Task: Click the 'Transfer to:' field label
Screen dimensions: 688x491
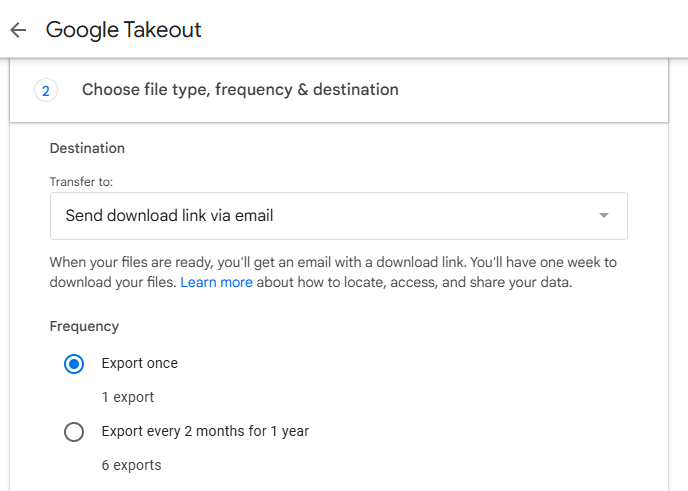Action: [x=81, y=182]
